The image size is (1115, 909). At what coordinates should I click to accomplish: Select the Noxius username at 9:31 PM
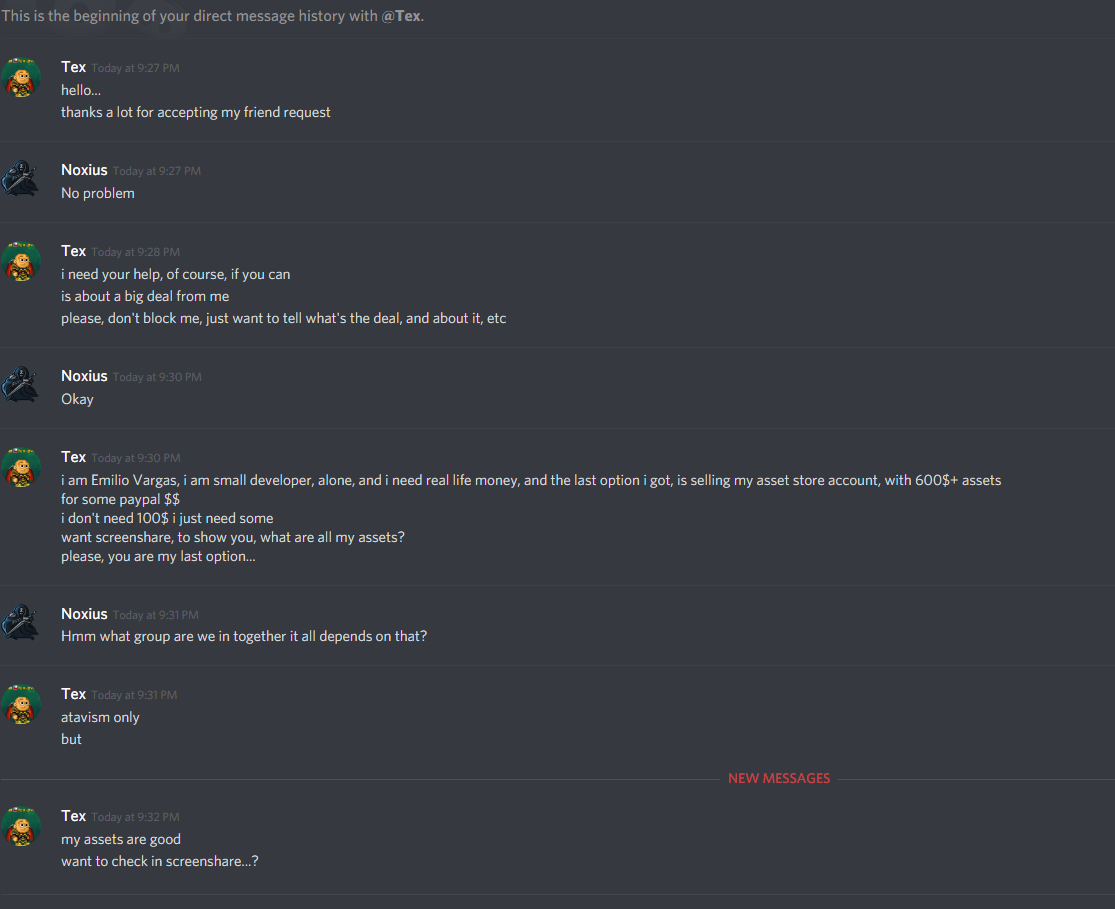84,614
